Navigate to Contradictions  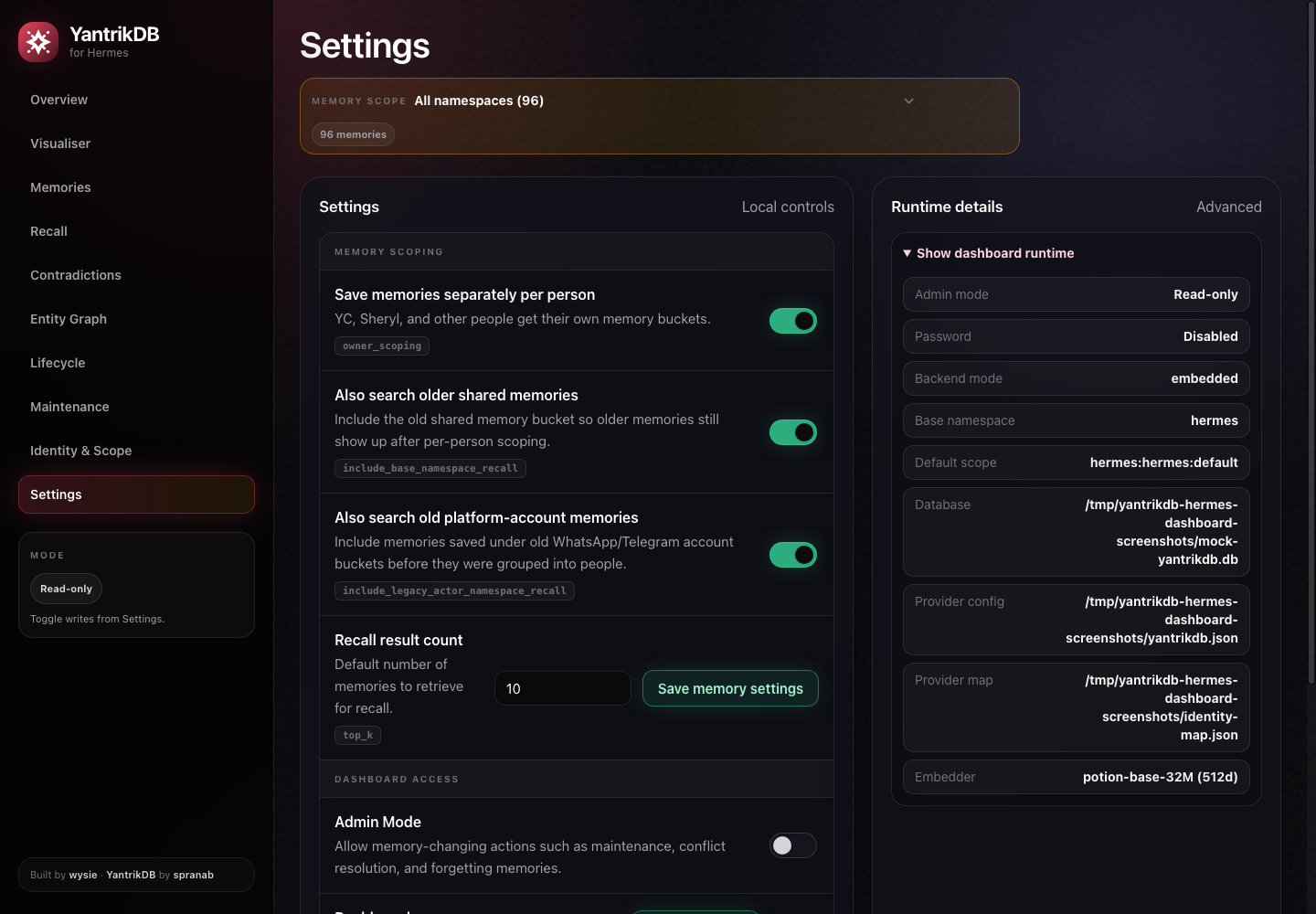click(136, 275)
